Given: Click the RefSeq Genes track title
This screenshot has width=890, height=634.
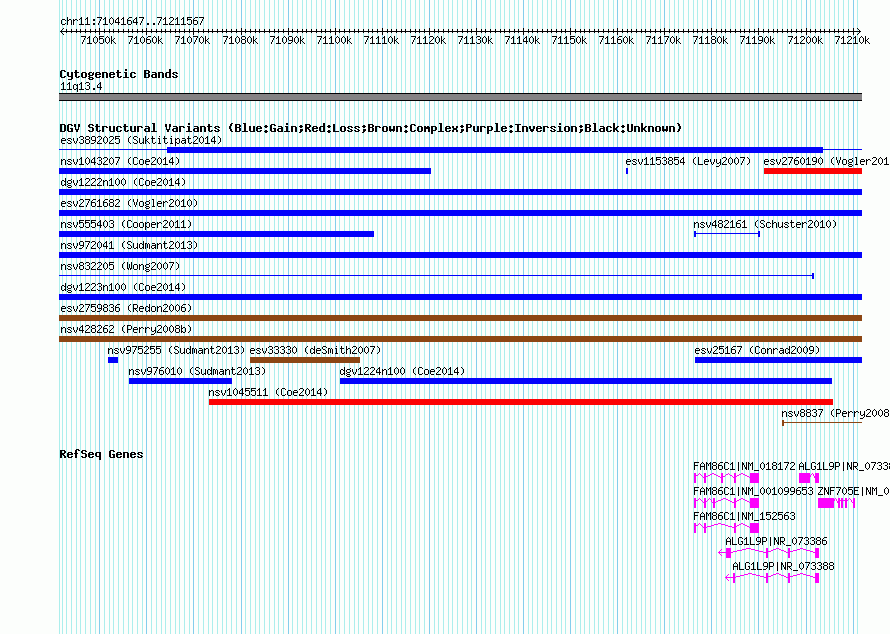Looking at the screenshot, I should 101,454.
